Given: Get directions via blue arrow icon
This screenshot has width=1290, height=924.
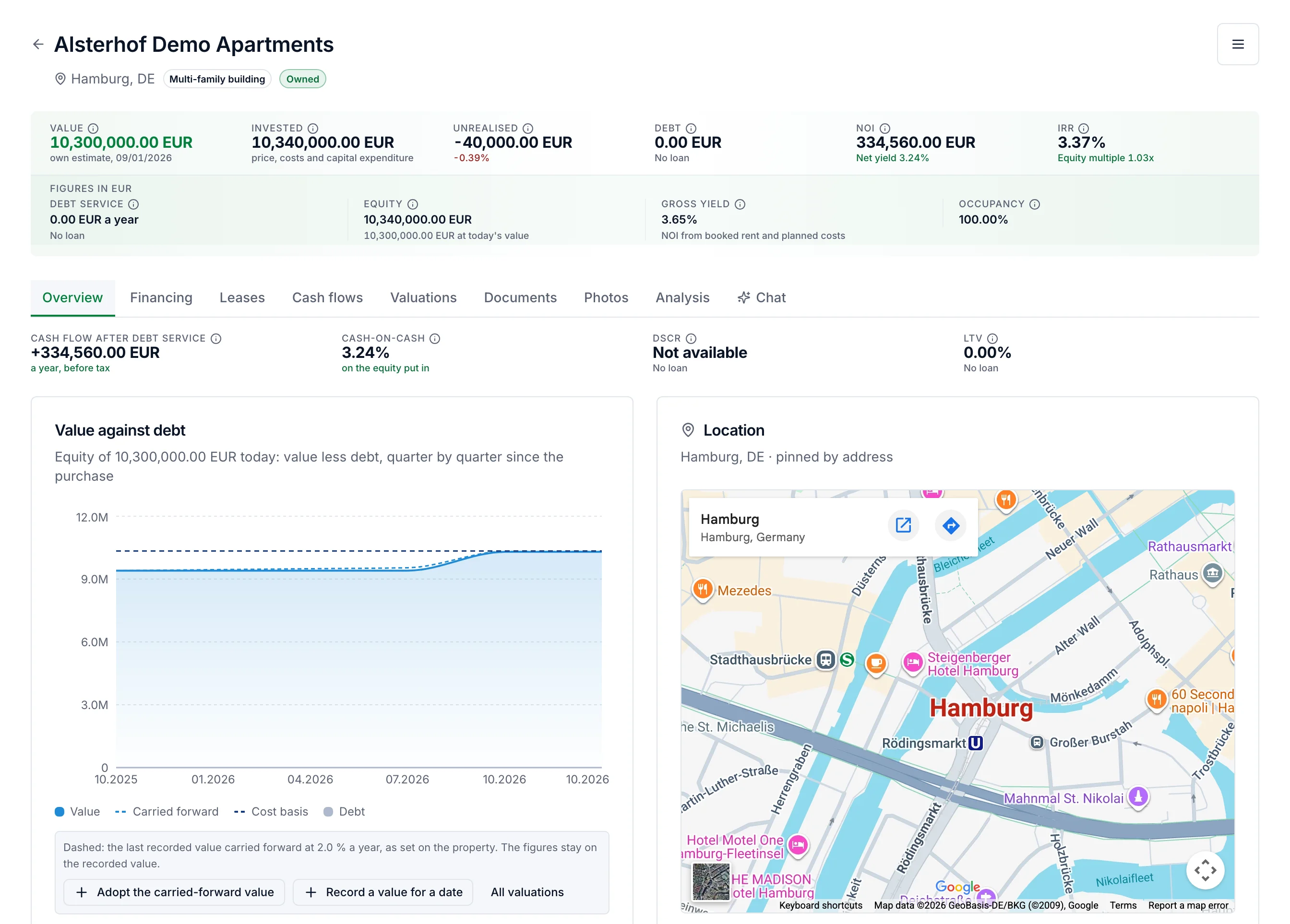Looking at the screenshot, I should pos(950,525).
